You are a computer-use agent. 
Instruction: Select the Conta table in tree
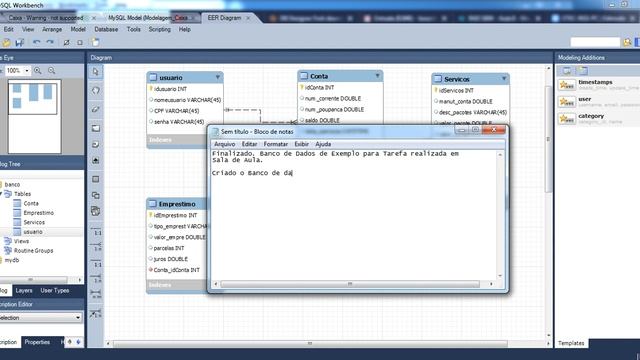pyautogui.click(x=31, y=203)
